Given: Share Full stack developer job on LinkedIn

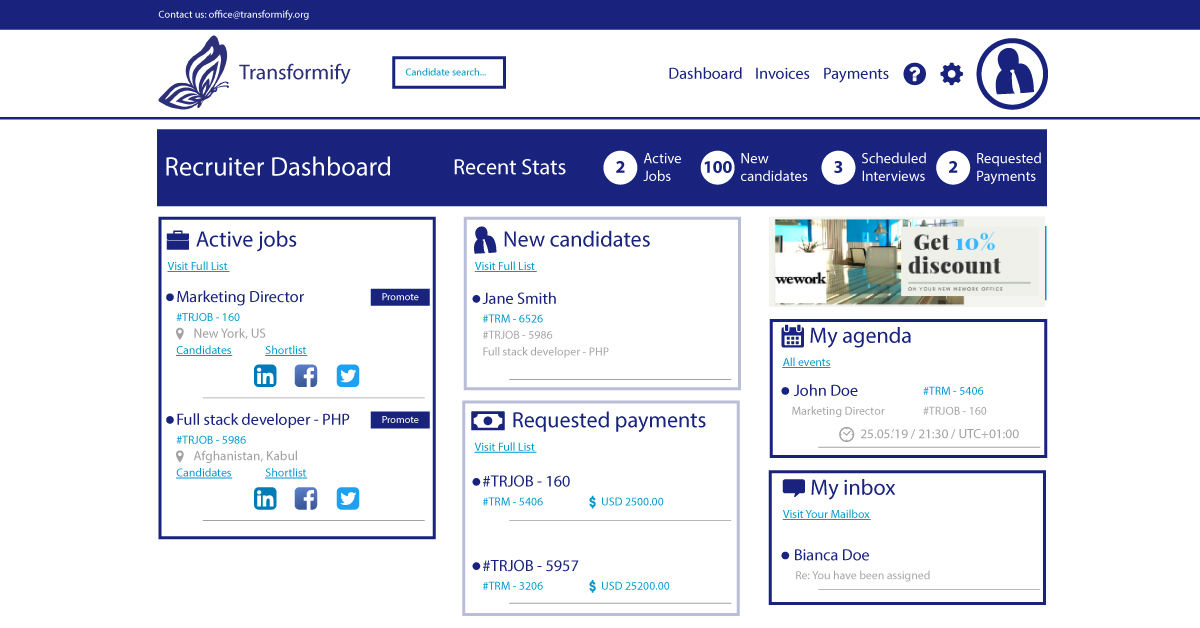Looking at the screenshot, I should tap(265, 498).
